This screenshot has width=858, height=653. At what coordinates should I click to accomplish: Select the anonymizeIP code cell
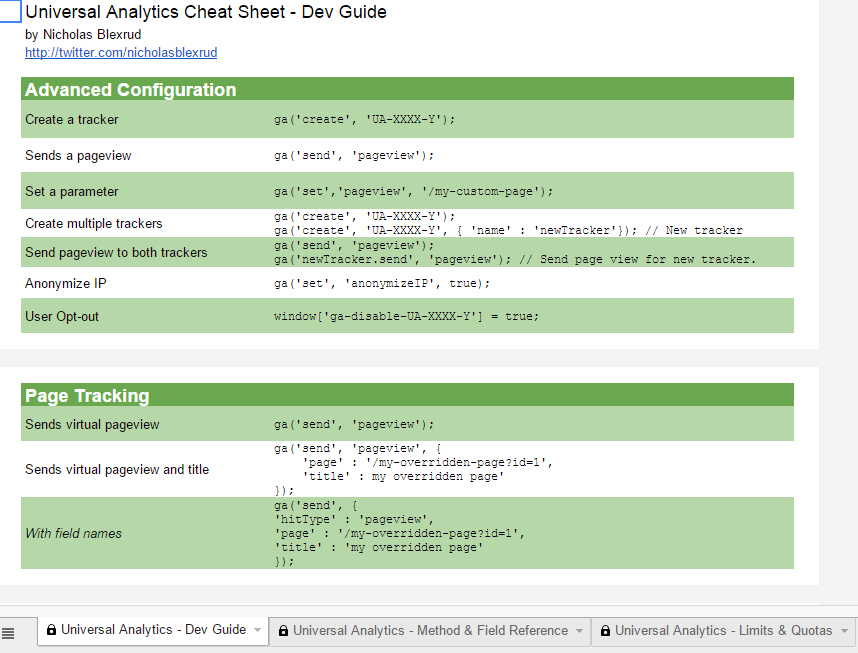(382, 283)
